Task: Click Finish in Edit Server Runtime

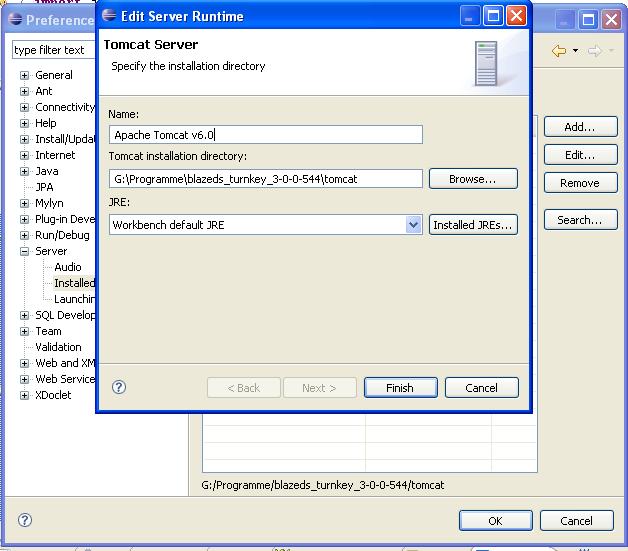Action: coord(401,388)
